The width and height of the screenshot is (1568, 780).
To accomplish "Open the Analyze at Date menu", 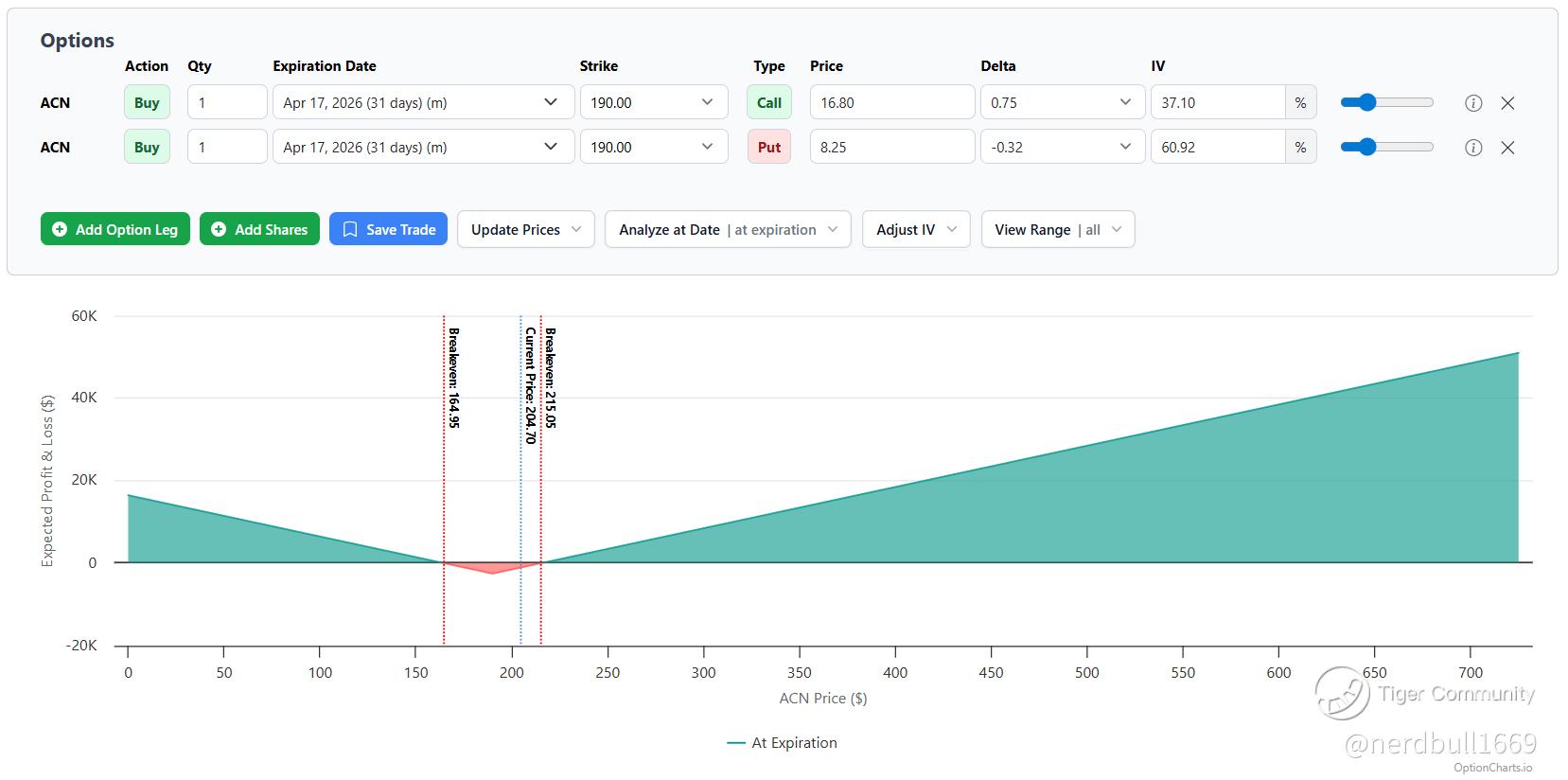I will [x=727, y=229].
